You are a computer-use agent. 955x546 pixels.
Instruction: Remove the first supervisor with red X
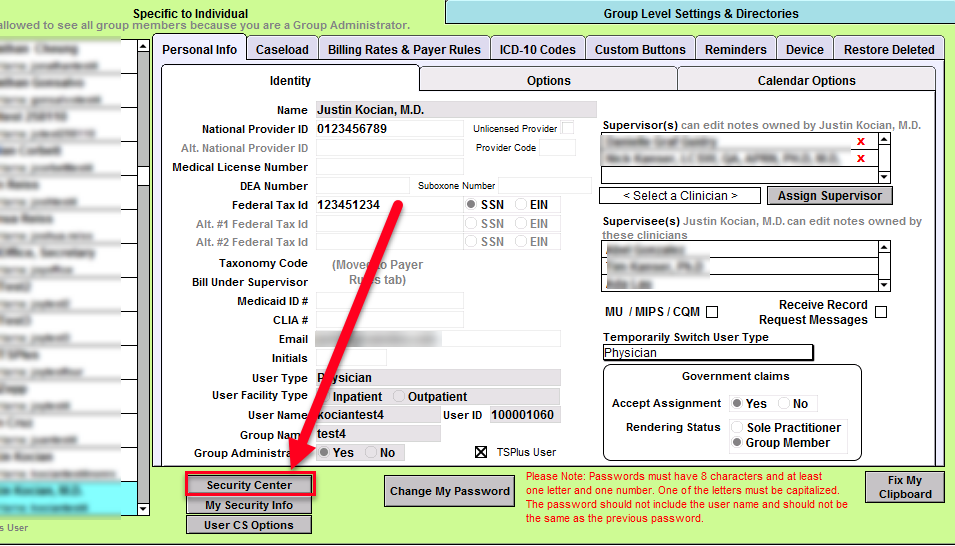[x=861, y=142]
